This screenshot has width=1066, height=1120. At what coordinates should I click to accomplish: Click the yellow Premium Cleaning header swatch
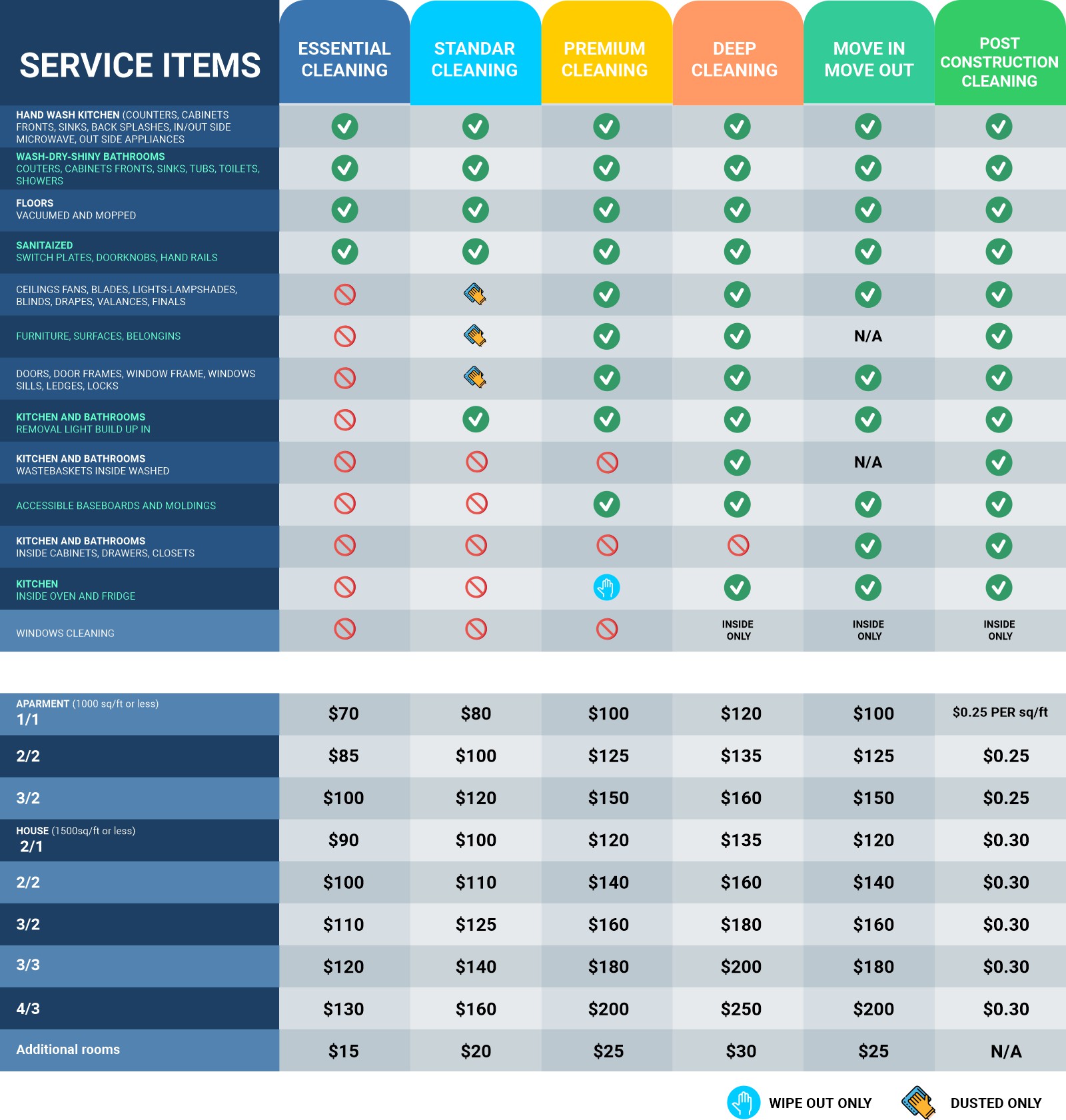click(x=606, y=53)
